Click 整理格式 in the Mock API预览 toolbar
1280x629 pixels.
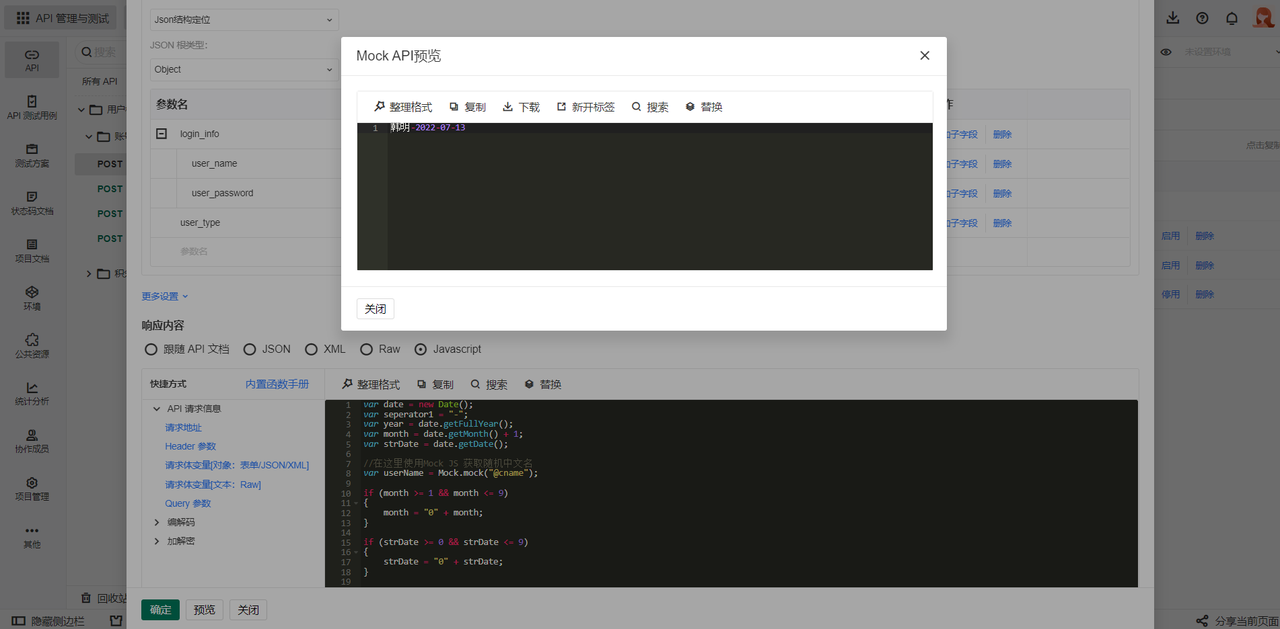[x=403, y=107]
